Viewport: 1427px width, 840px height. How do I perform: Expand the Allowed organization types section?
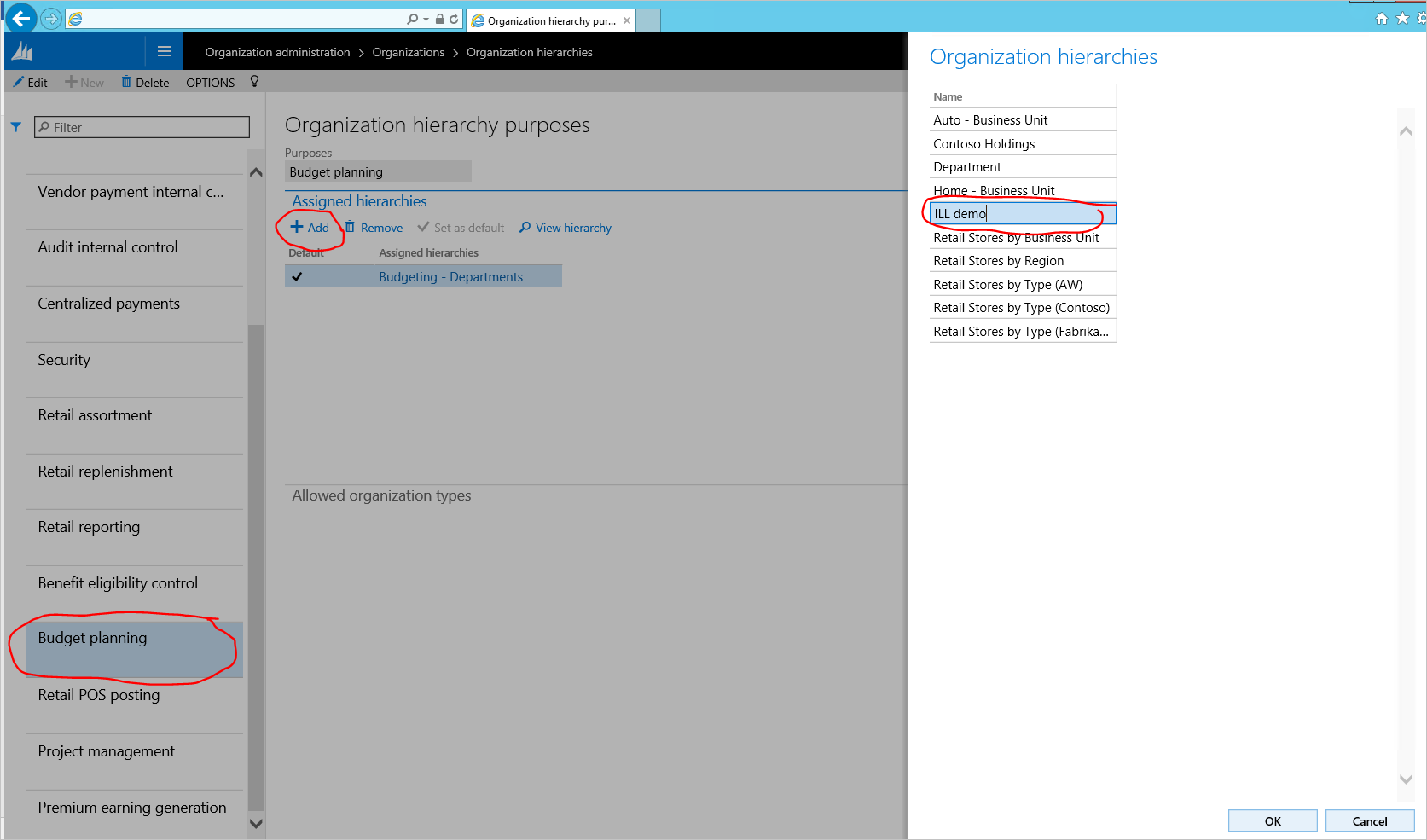point(381,495)
